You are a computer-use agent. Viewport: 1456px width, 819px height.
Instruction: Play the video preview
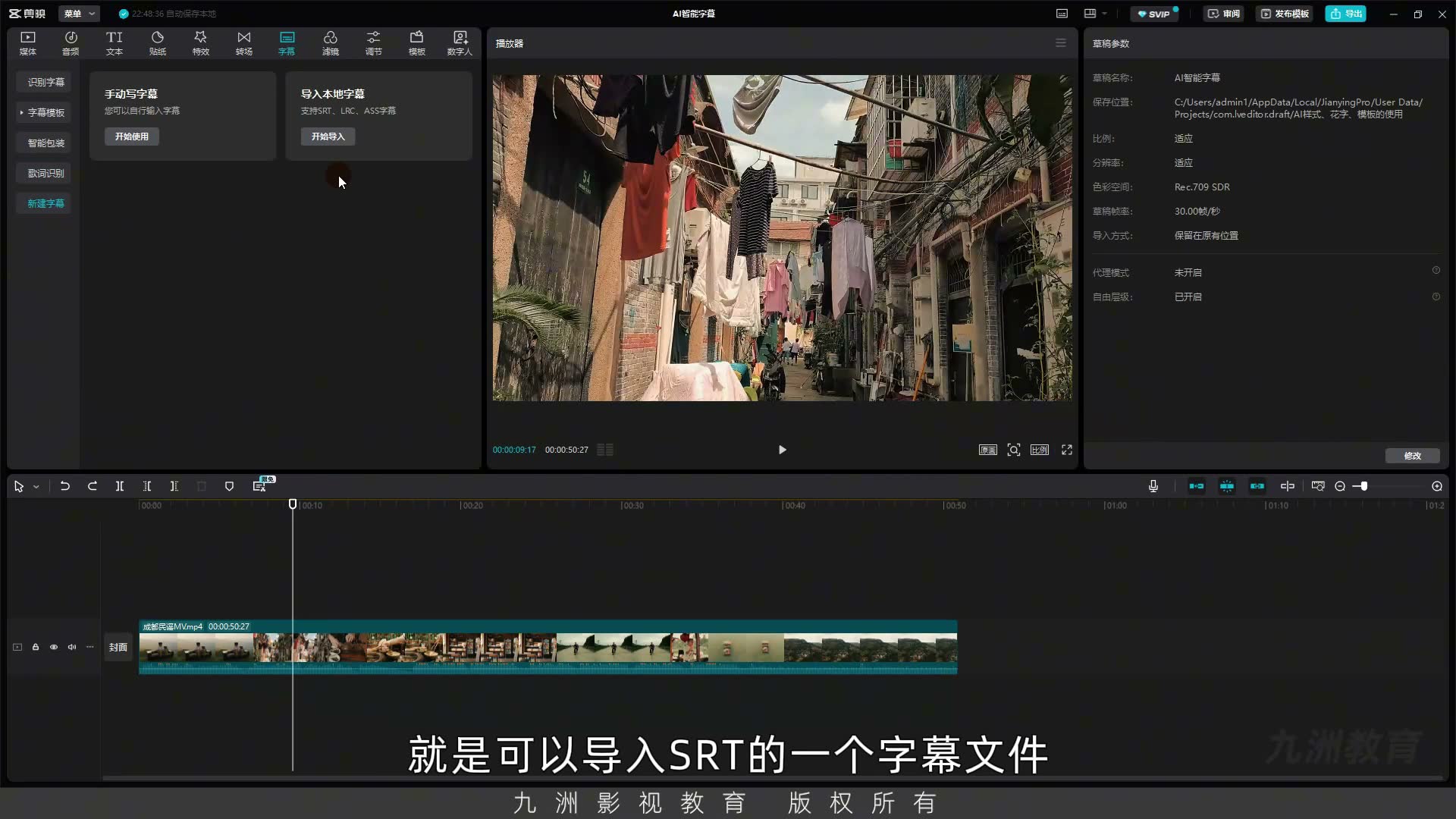[x=782, y=450]
